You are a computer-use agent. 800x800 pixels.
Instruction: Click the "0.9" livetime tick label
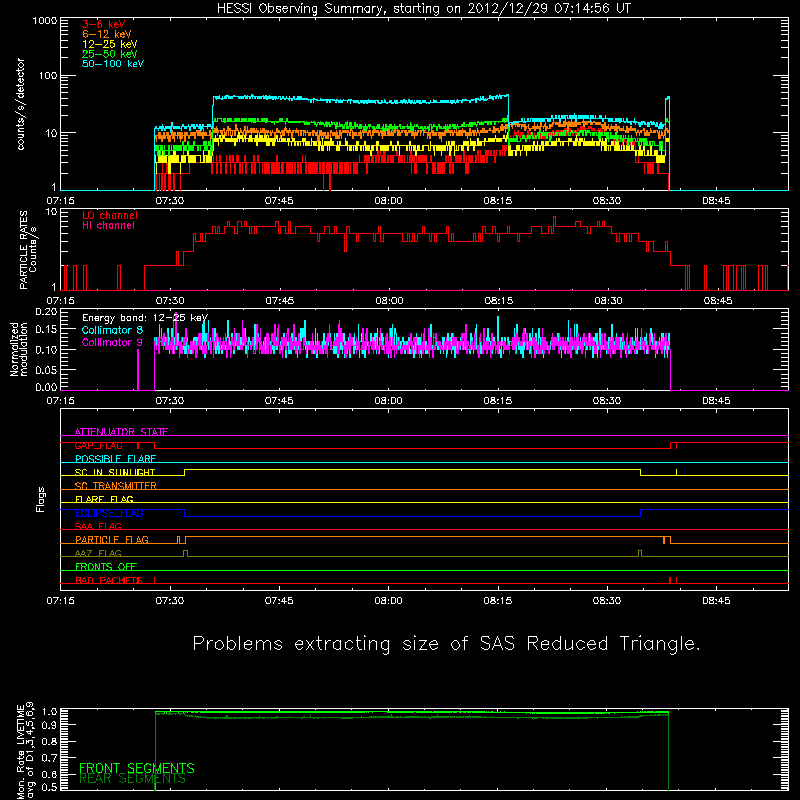click(x=50, y=725)
